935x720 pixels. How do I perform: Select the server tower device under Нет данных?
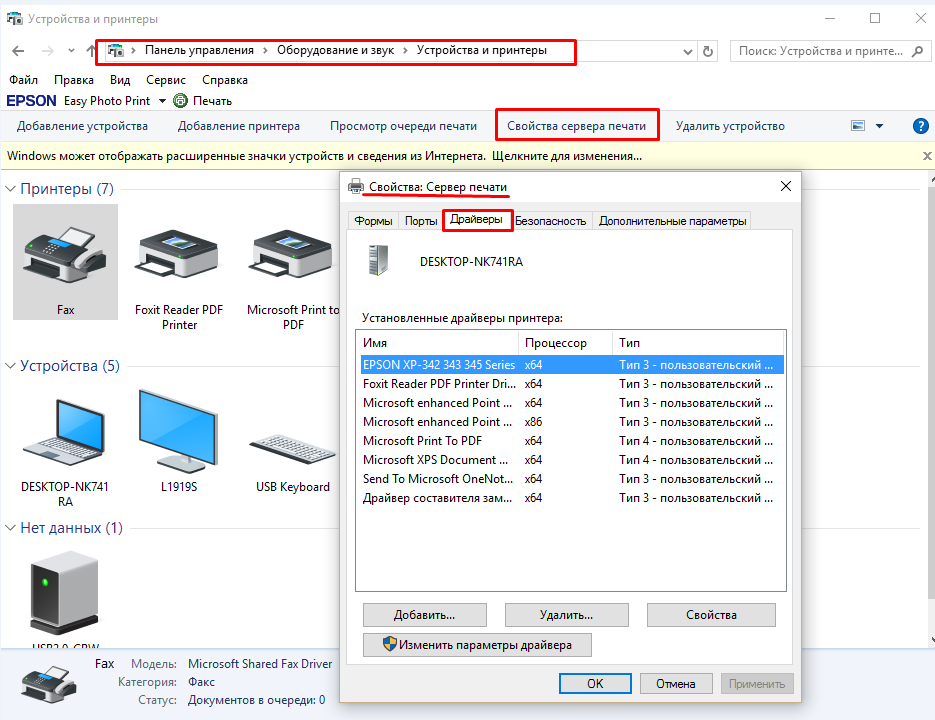click(x=64, y=592)
